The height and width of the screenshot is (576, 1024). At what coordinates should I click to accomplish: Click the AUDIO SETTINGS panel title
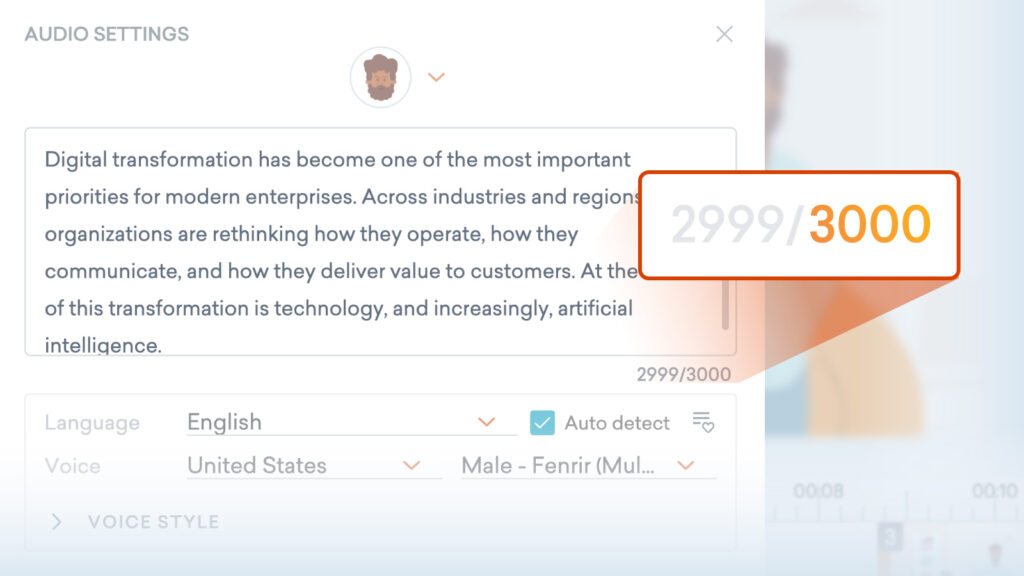pos(107,34)
